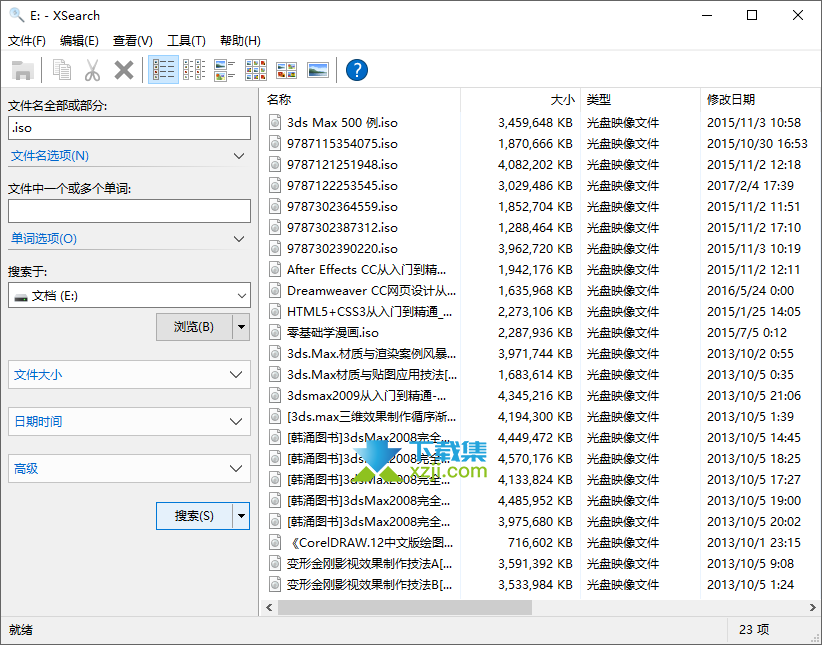
Task: Select the medium thumbnails view icon
Action: tap(287, 70)
